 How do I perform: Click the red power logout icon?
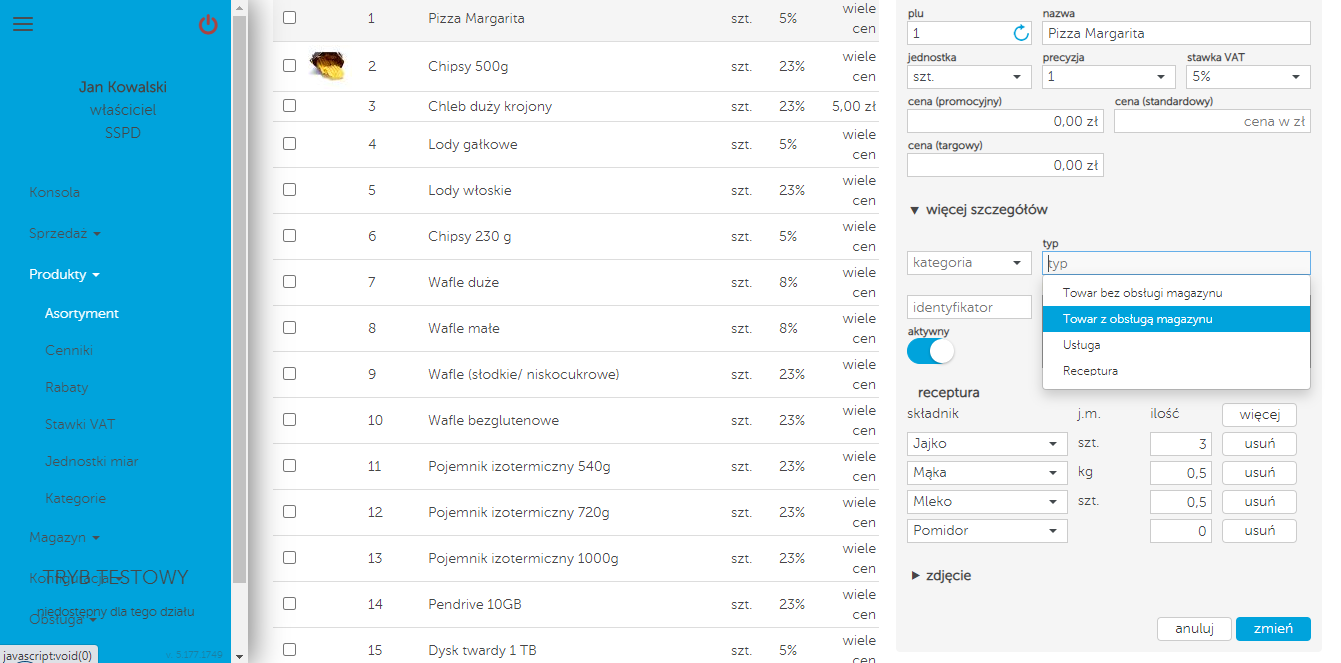pos(208,25)
